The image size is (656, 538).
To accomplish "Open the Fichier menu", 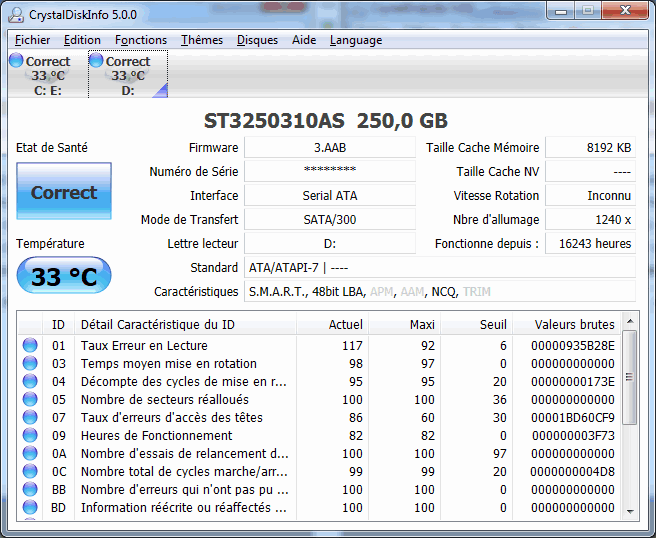I will [32, 40].
